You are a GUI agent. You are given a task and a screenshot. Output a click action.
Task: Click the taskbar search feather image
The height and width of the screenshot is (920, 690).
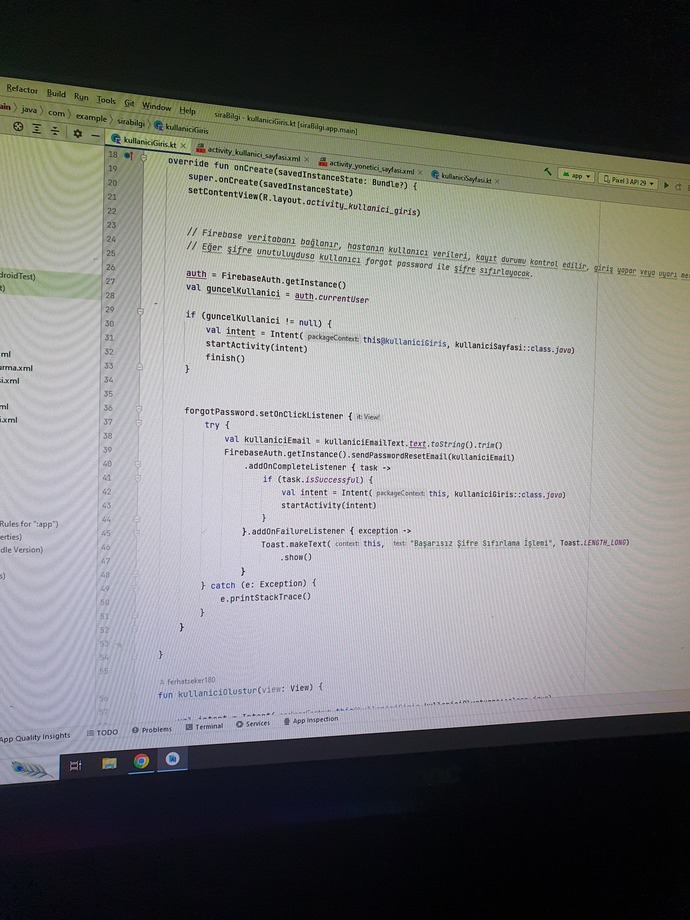31,769
